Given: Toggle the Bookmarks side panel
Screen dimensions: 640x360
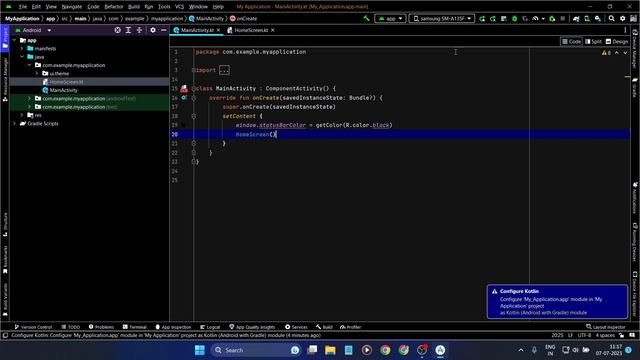Looking at the screenshot, I should tap(5, 260).
